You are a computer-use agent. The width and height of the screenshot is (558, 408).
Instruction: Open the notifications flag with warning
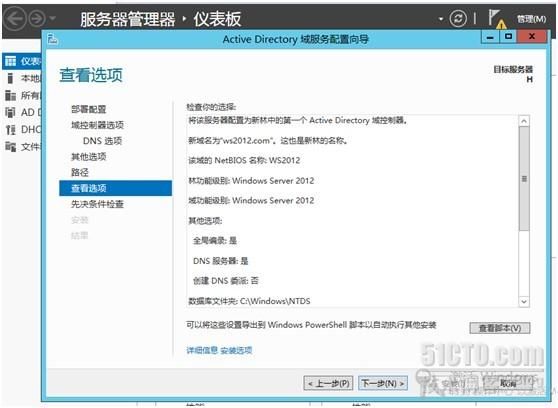coord(496,19)
